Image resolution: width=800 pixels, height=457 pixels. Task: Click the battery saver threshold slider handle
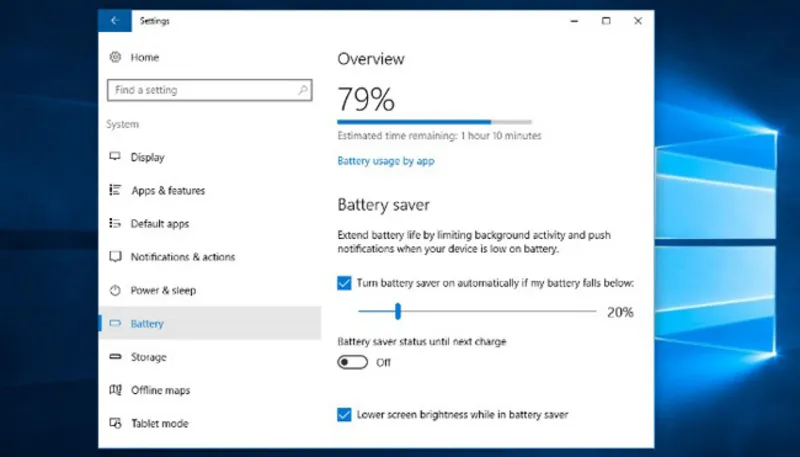(398, 311)
